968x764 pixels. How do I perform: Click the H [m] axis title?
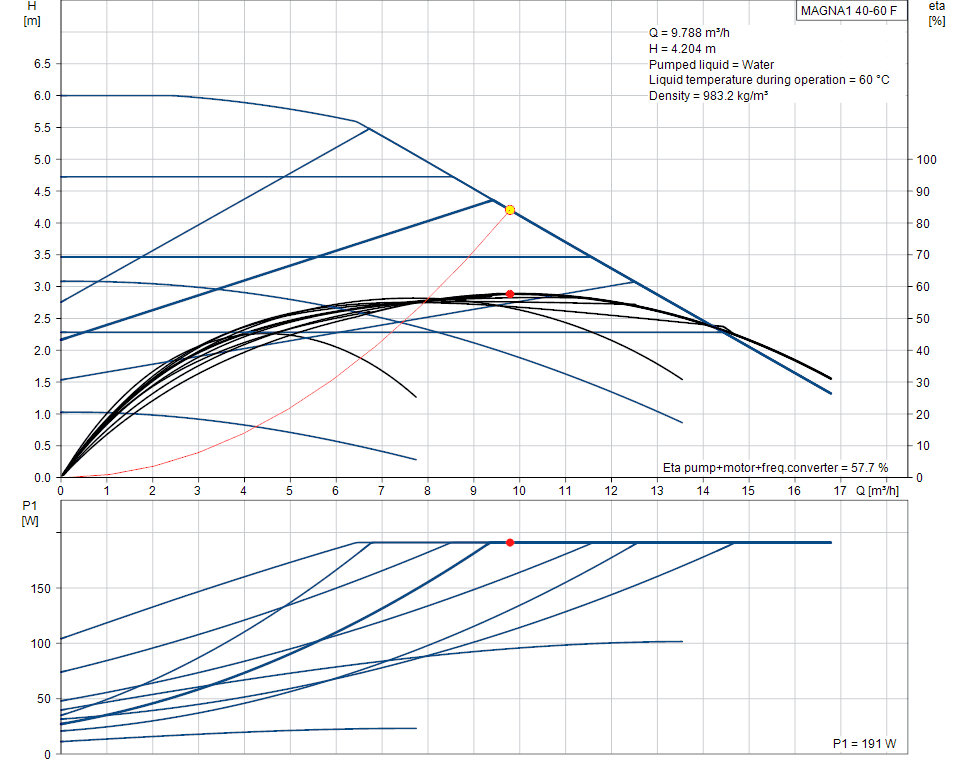click(31, 14)
